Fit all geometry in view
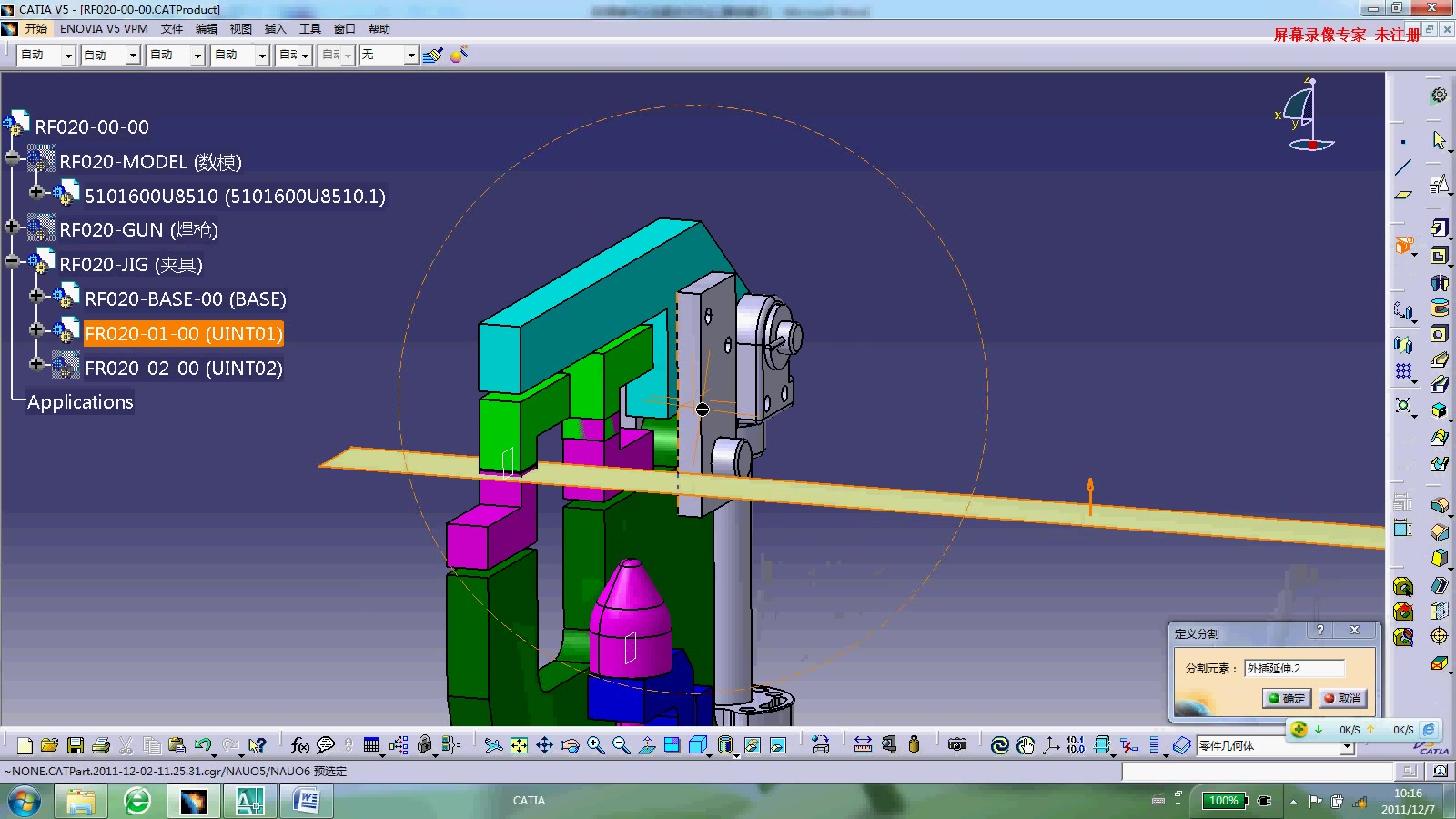This screenshot has height=819, width=1456. point(519,745)
